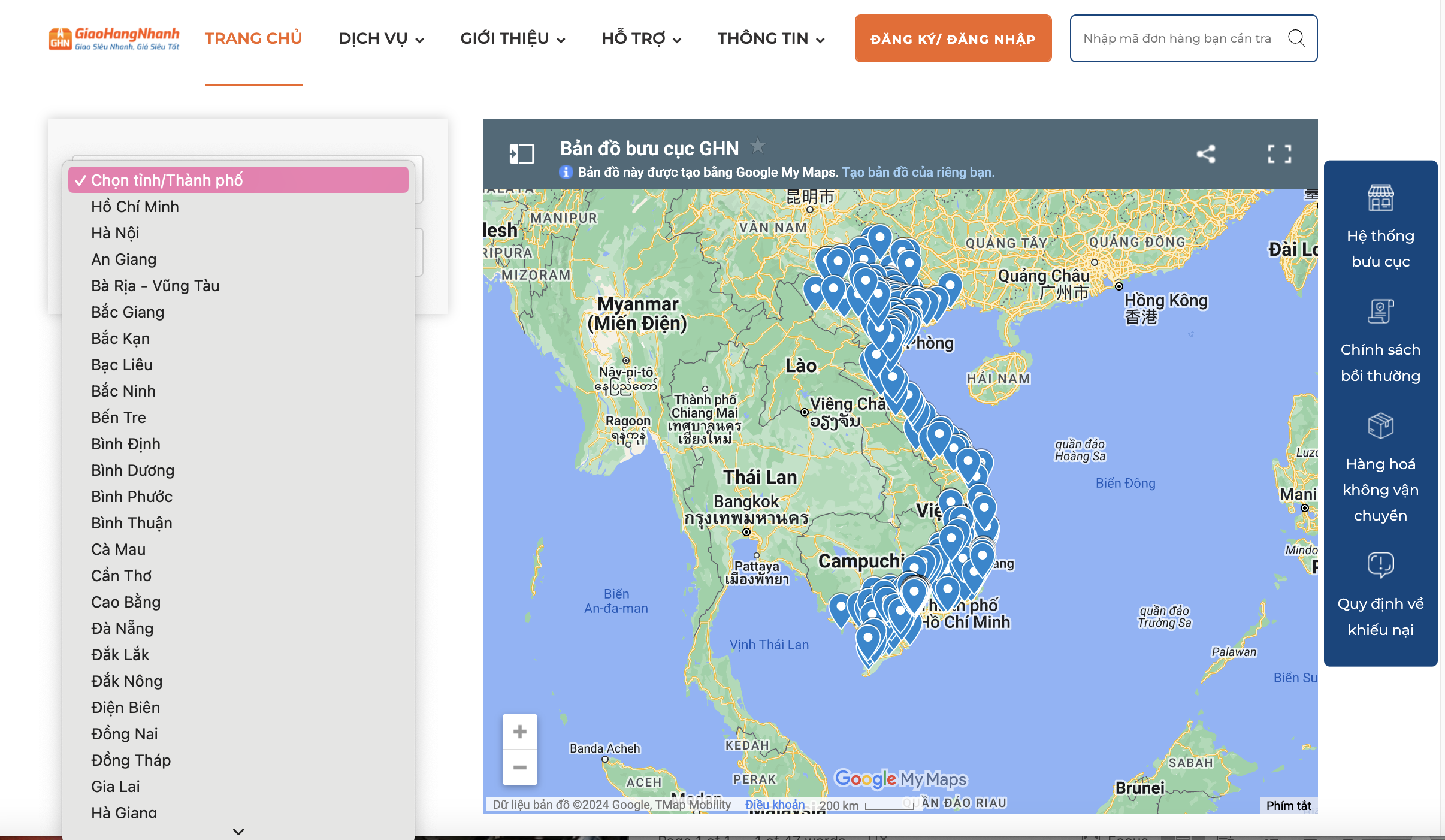Screen dimensions: 1445x840
Task: Toggle the map legend panel icon
Action: [521, 153]
